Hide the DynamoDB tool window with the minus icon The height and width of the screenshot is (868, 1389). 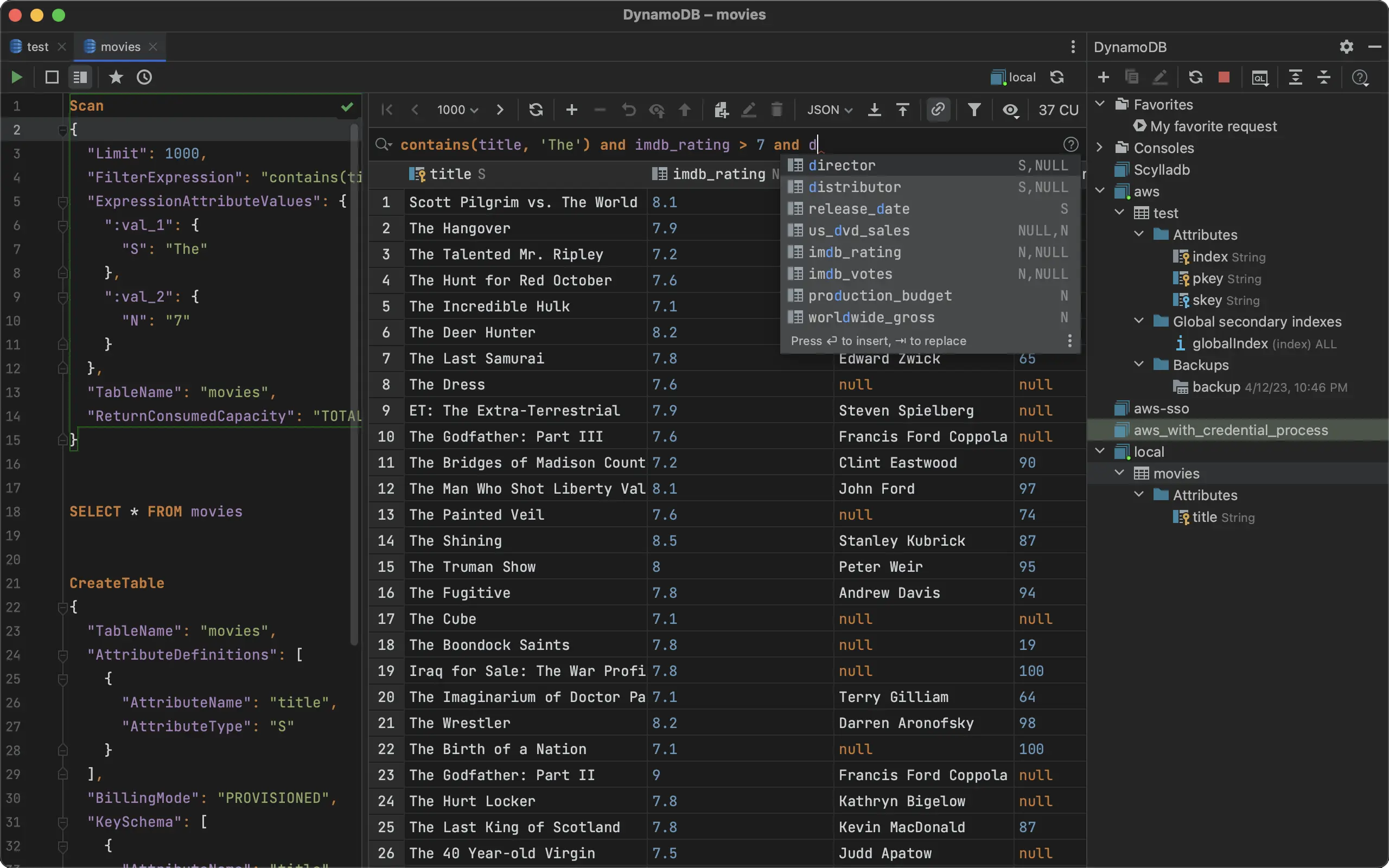1375,47
